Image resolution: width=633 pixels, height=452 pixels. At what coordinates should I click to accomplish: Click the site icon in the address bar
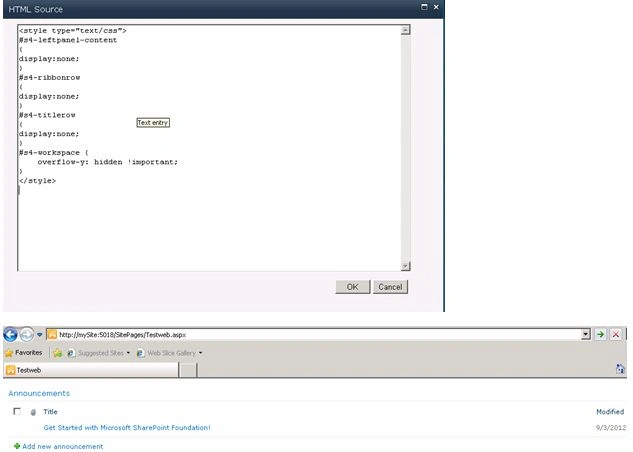[52, 335]
